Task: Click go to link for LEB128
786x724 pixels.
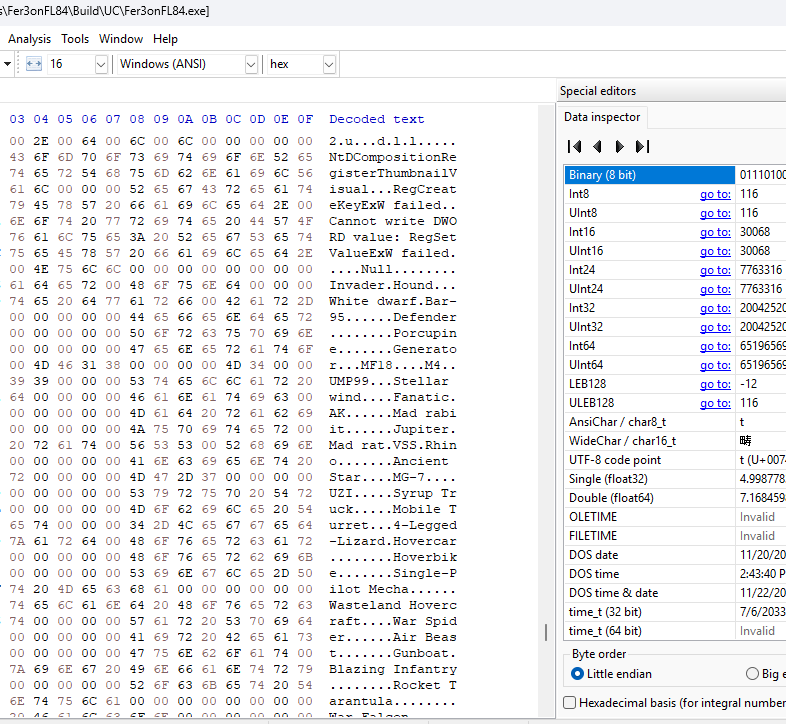Action: tap(715, 385)
